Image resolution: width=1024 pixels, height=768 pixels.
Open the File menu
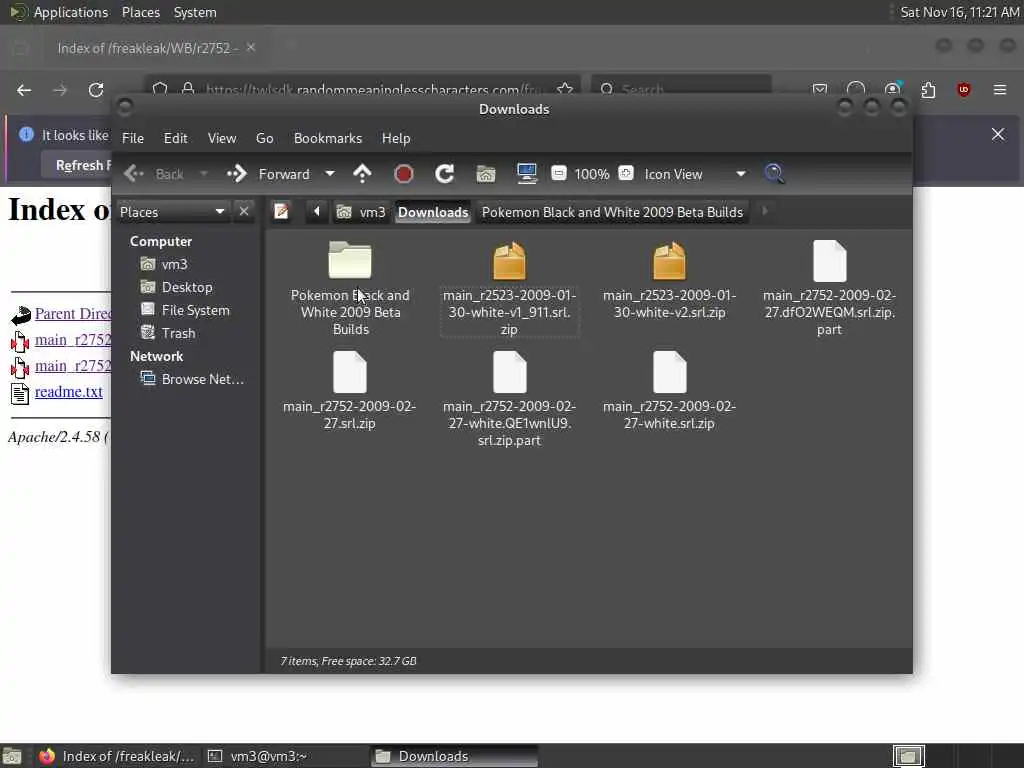point(133,138)
